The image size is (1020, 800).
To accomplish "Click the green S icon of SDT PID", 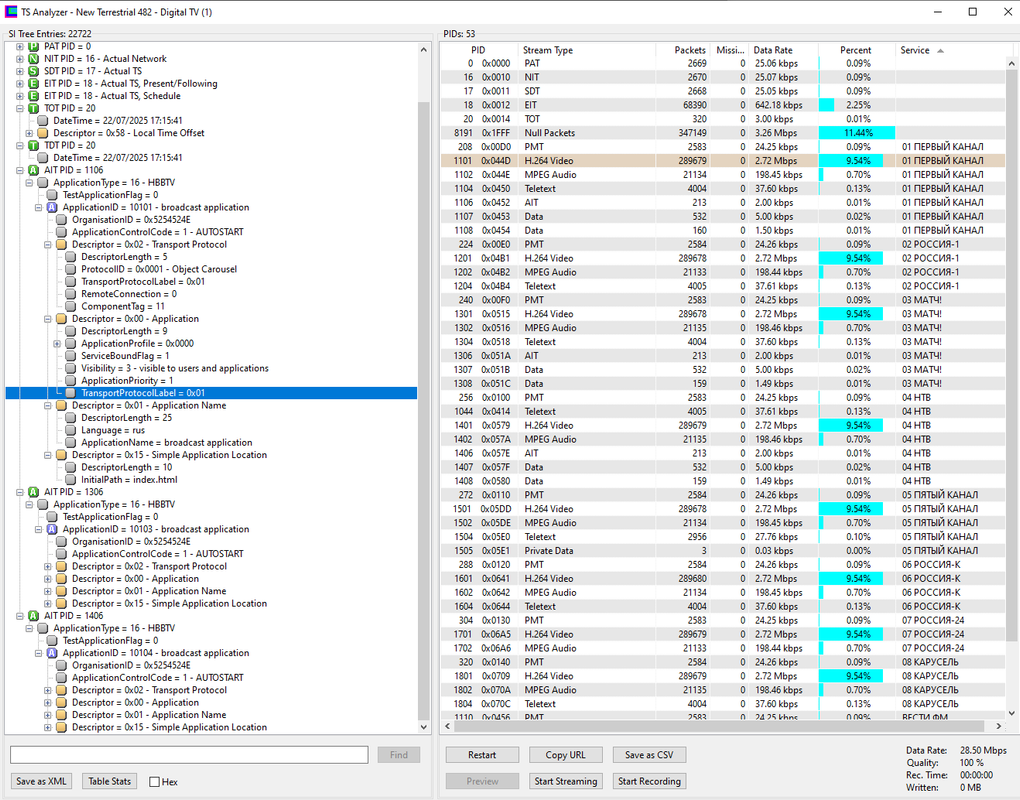I will 33,72.
